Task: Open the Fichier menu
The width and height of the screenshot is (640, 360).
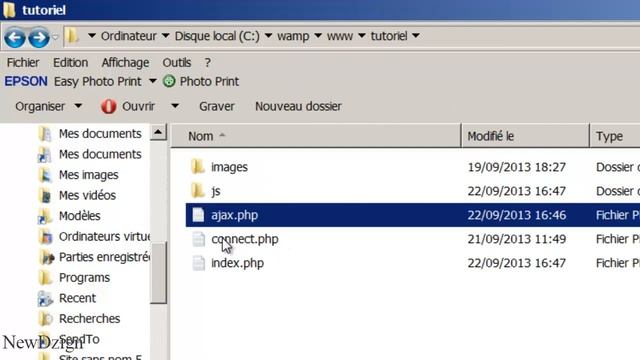Action: point(23,62)
